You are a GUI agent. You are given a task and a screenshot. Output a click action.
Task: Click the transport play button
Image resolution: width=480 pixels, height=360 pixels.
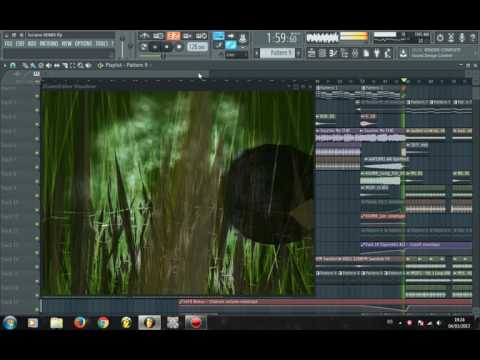point(155,47)
